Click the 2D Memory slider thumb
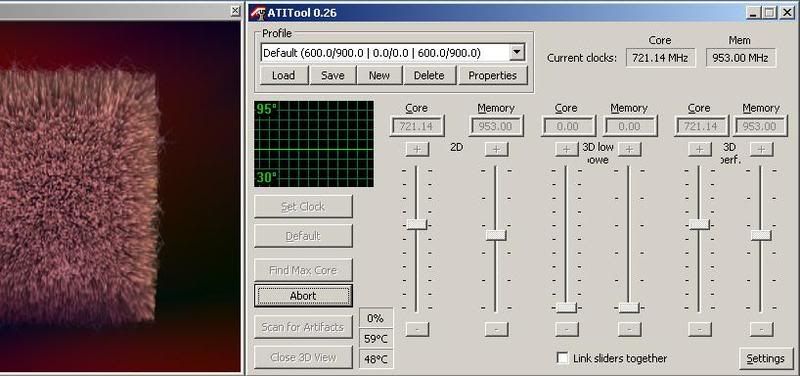Image resolution: width=800 pixels, height=376 pixels. click(x=496, y=235)
